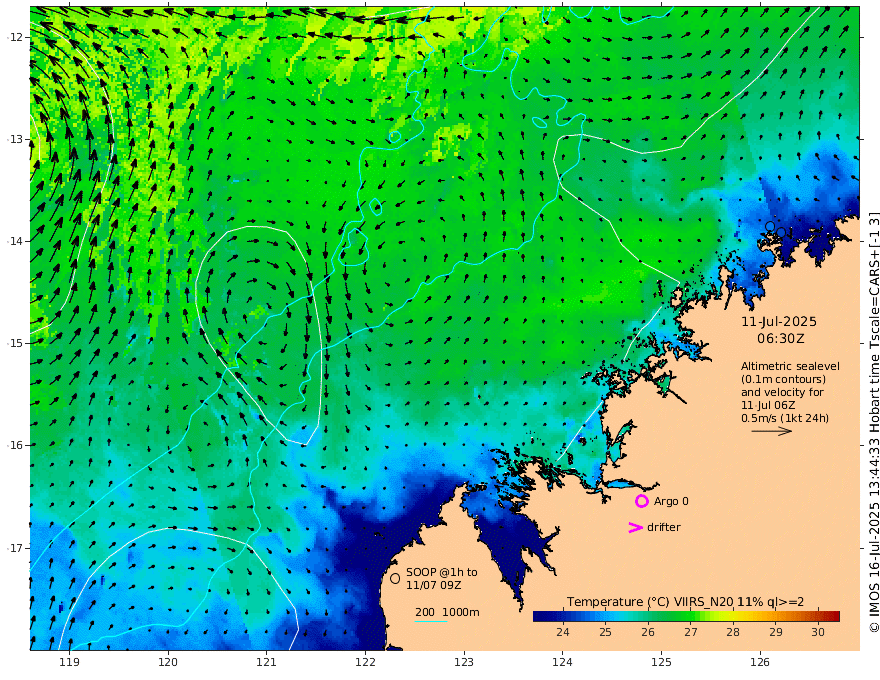Click the longitude 119 axis label
Image resolution: width=880 pixels, height=680 pixels.
point(69,662)
